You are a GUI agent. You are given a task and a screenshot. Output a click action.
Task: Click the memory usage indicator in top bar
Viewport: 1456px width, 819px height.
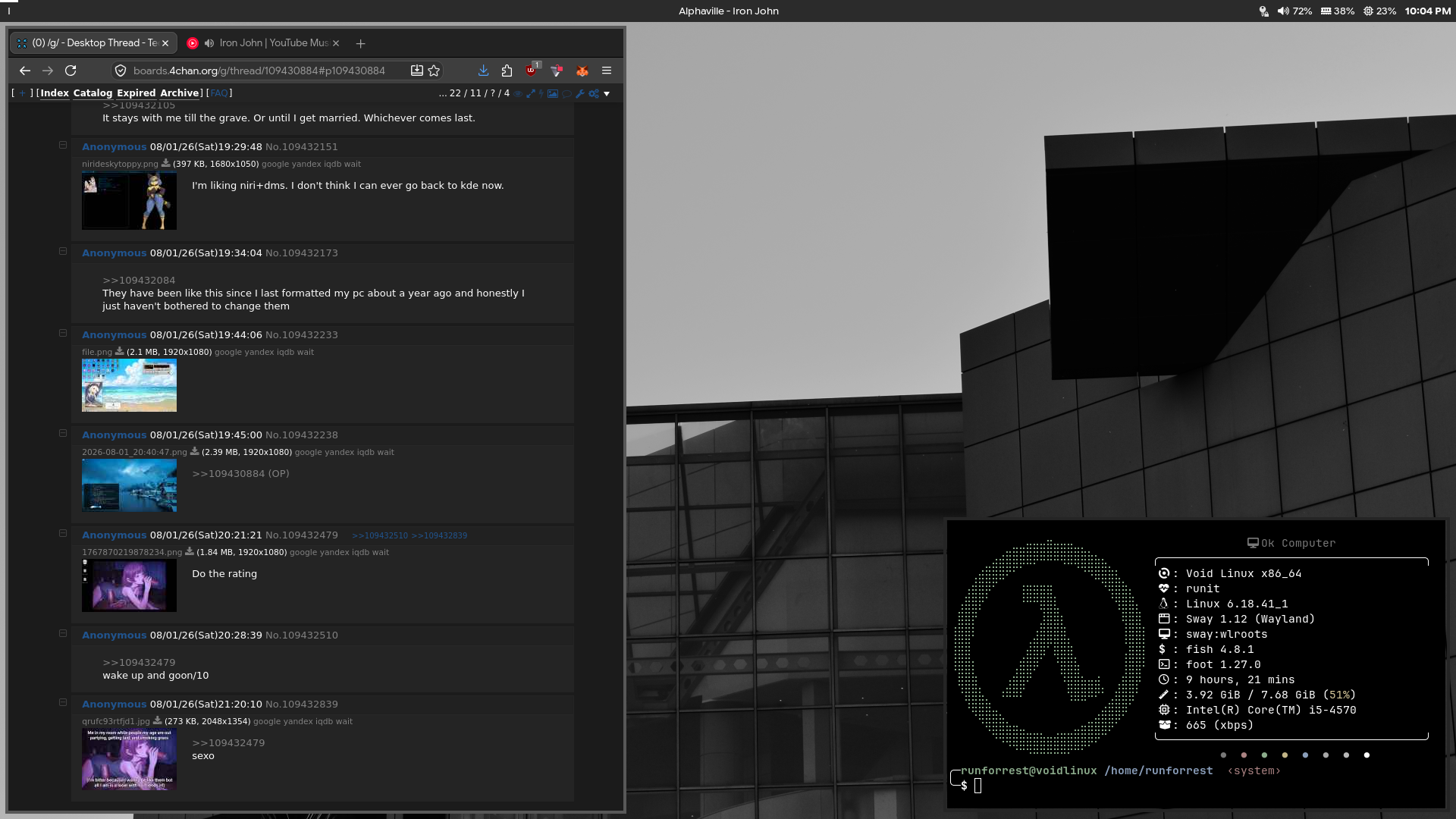click(x=1338, y=11)
